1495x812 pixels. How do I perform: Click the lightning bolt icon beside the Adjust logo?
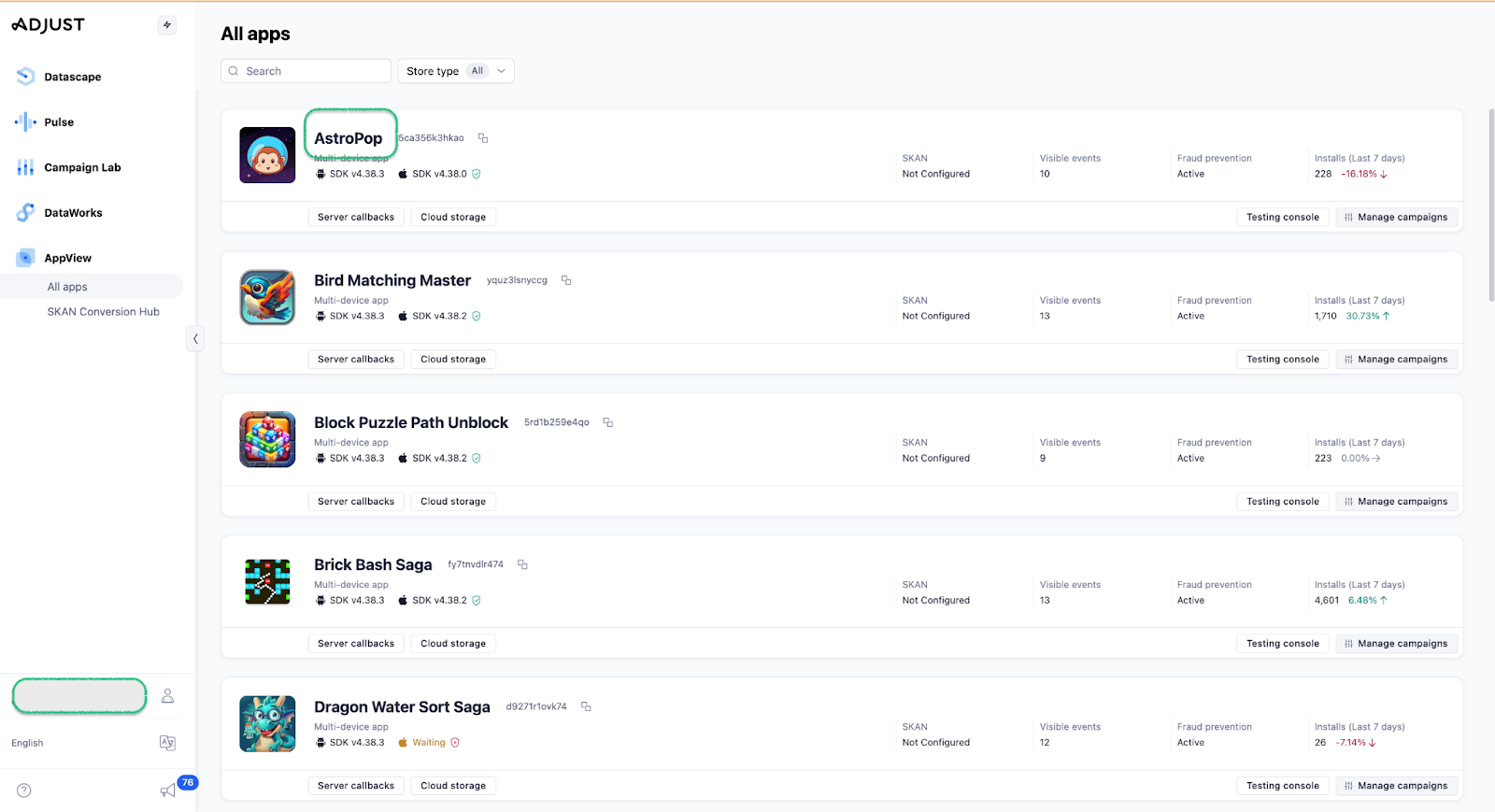point(167,25)
